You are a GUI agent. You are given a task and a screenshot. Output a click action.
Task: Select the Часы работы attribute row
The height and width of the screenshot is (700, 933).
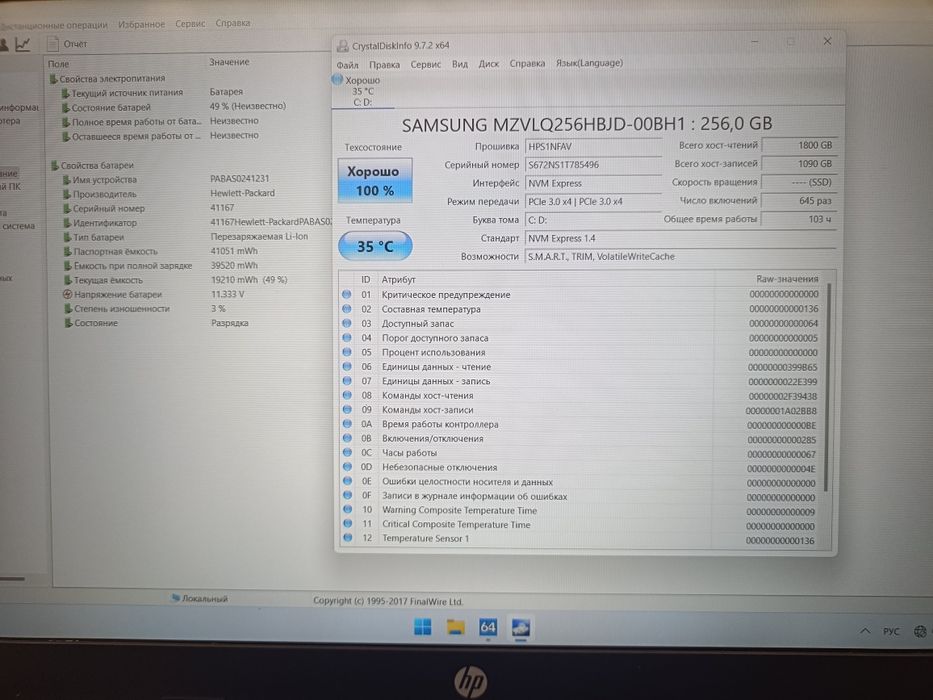580,453
